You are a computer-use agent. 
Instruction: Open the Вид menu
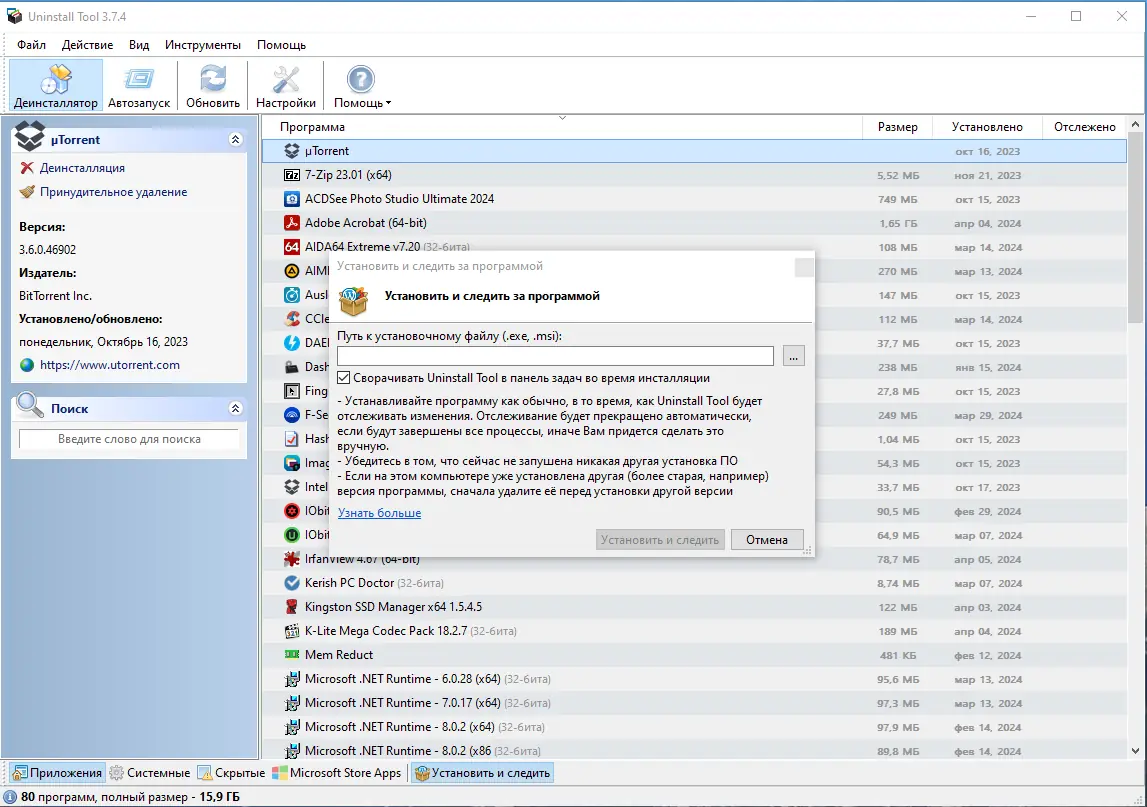pos(139,45)
